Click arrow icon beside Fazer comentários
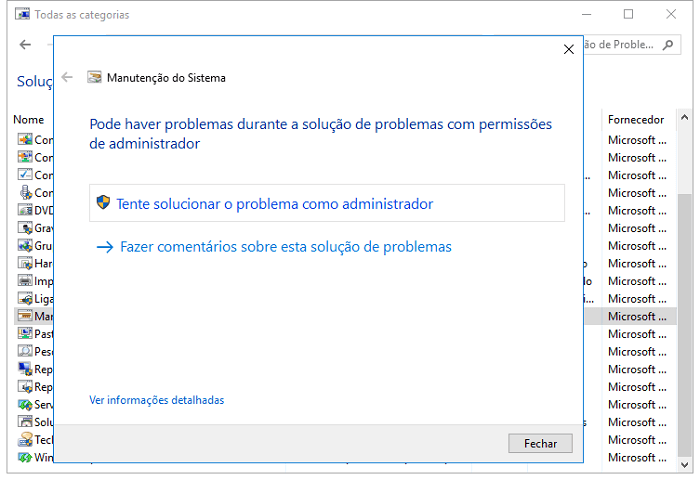Screen dimensions: 700x480 [x=105, y=247]
